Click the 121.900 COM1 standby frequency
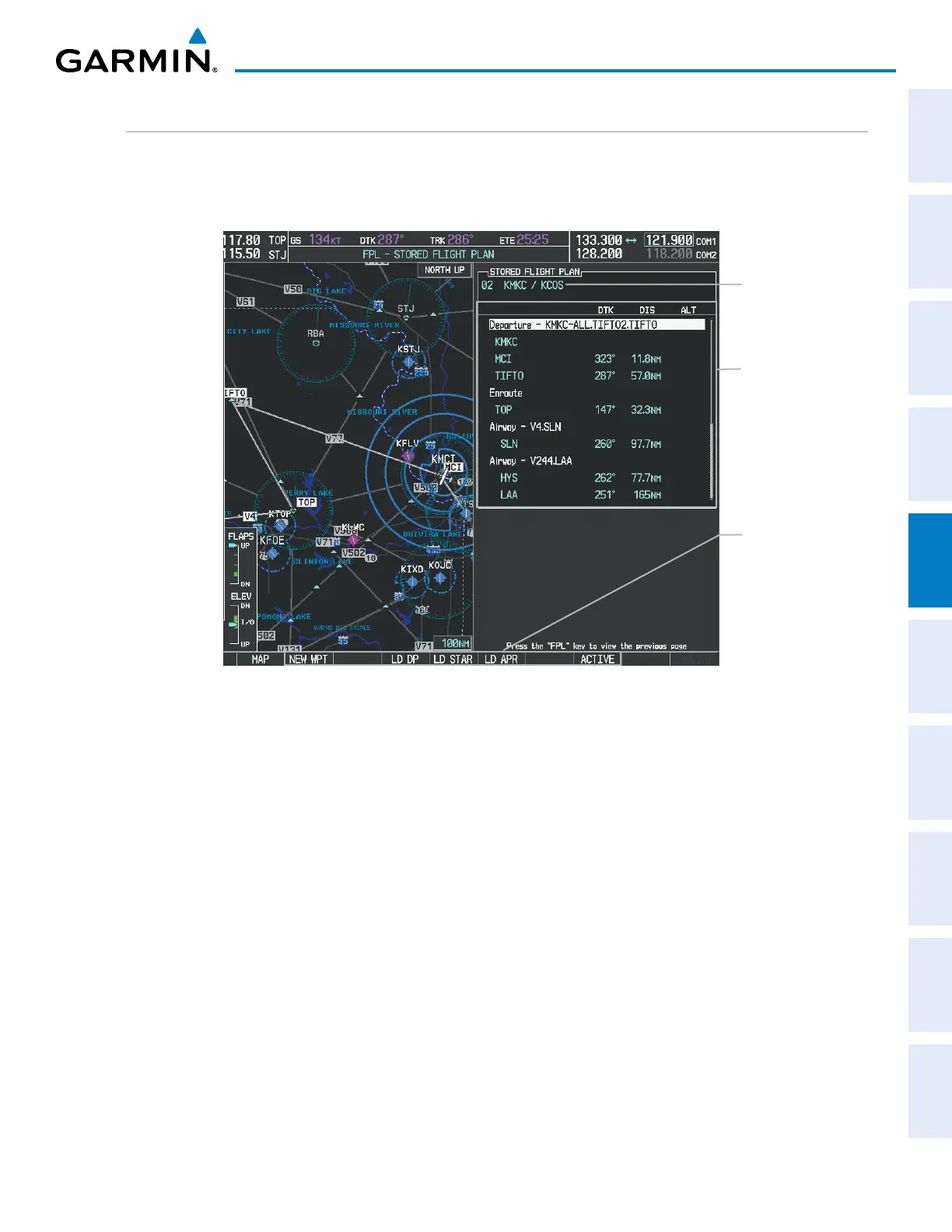952x1232 pixels. pos(668,240)
